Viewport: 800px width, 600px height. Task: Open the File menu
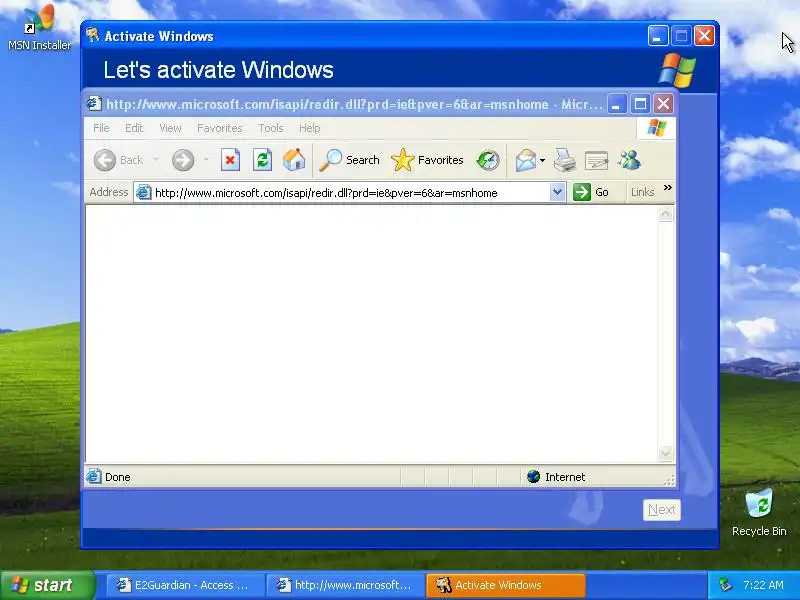101,128
